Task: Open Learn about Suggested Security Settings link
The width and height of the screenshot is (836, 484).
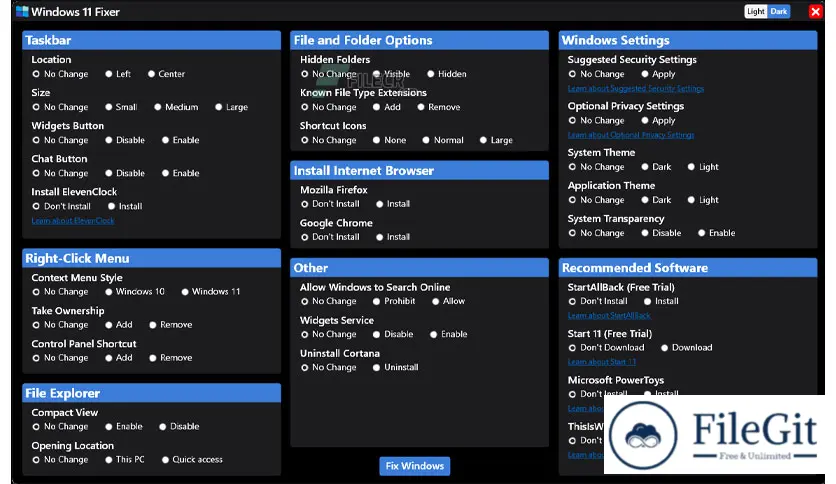Action: coord(636,88)
